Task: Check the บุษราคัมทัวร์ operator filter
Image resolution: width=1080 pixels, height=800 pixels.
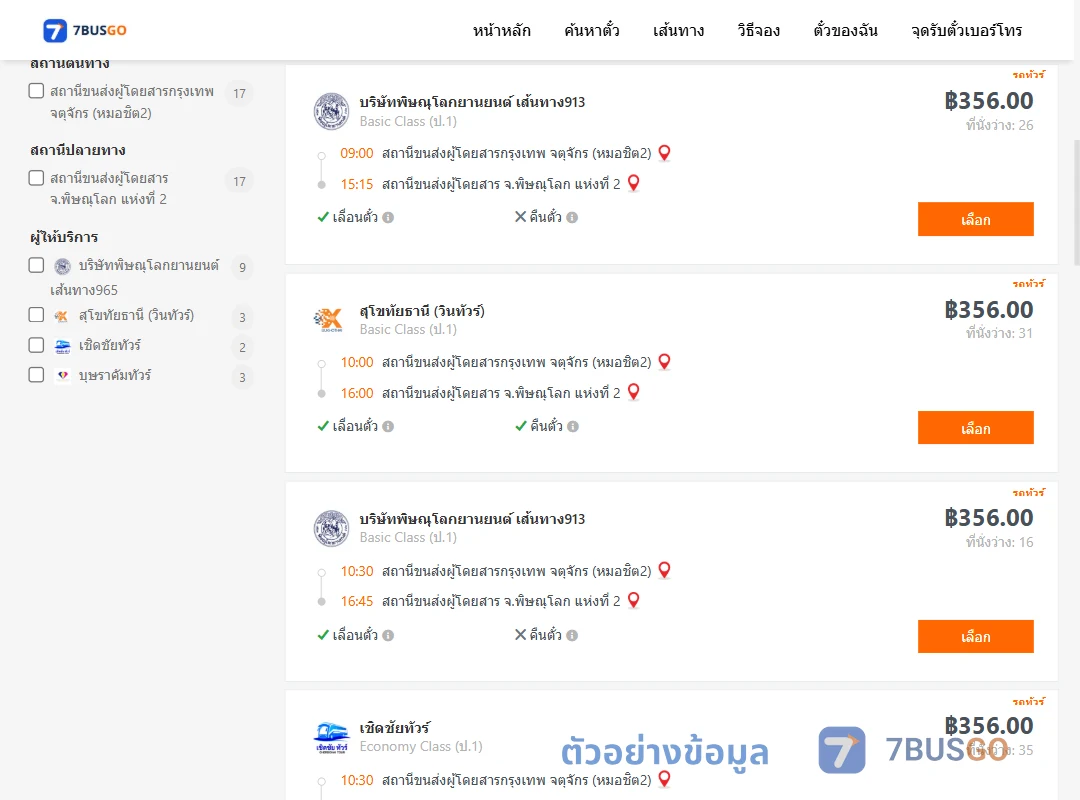Action: coord(37,375)
